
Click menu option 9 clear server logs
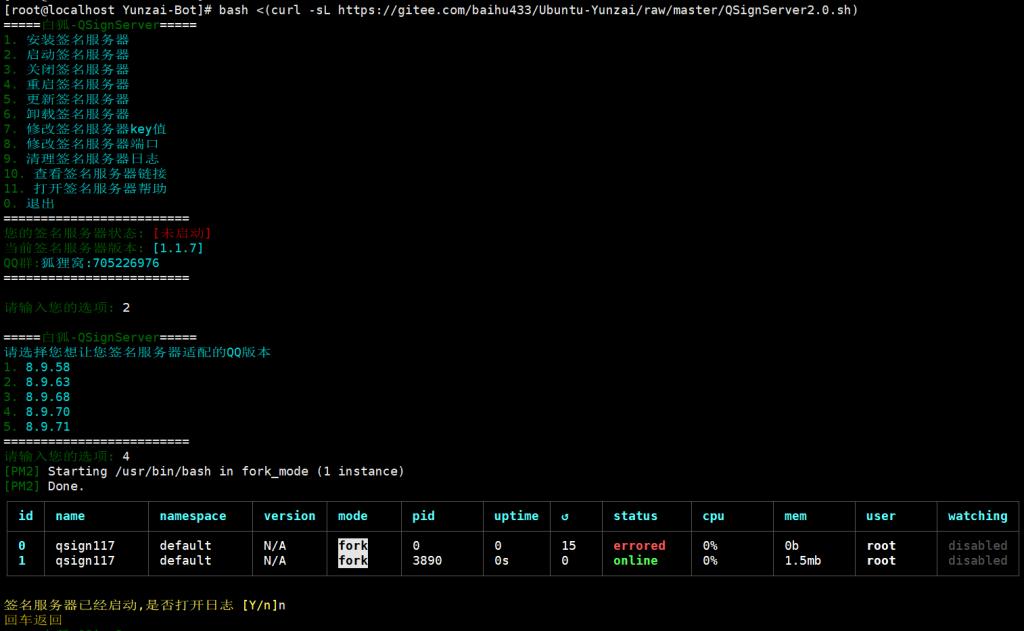click(x=81, y=159)
